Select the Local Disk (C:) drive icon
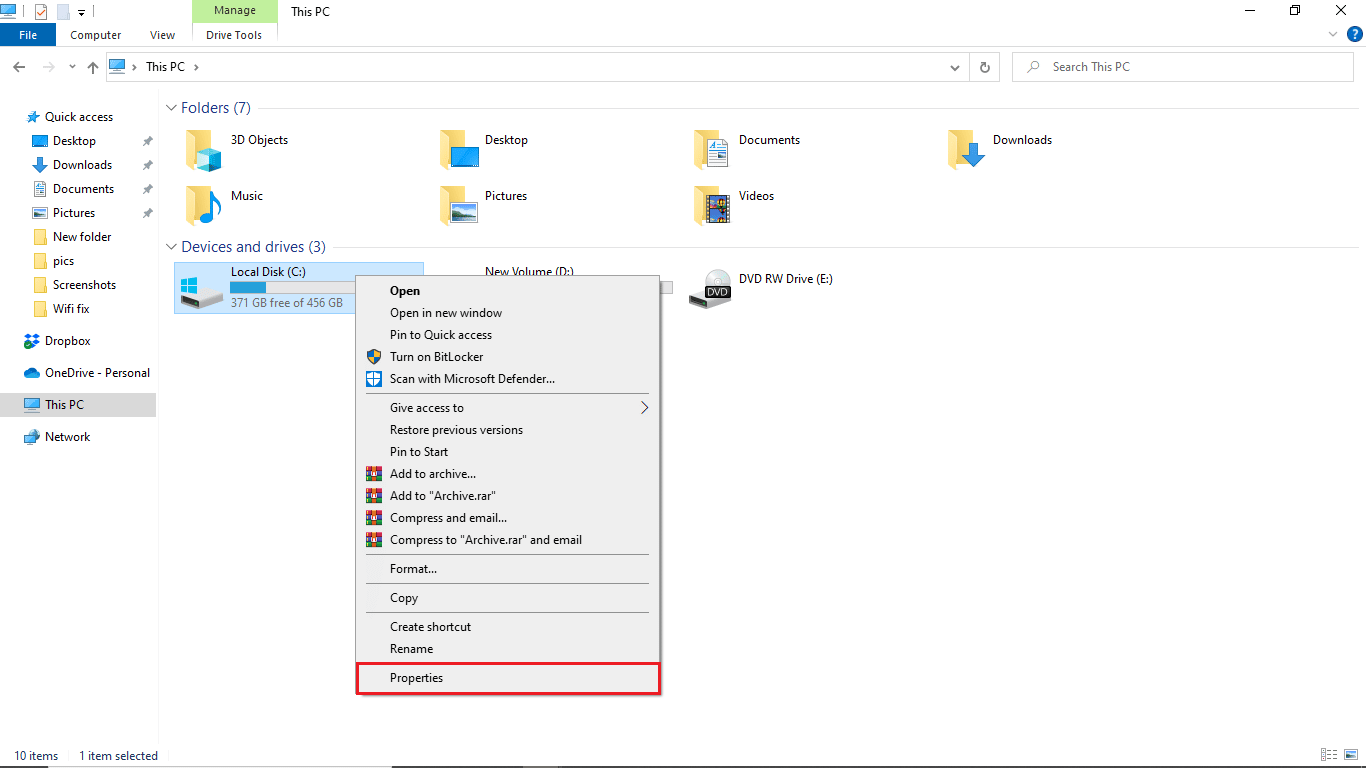 (202, 290)
